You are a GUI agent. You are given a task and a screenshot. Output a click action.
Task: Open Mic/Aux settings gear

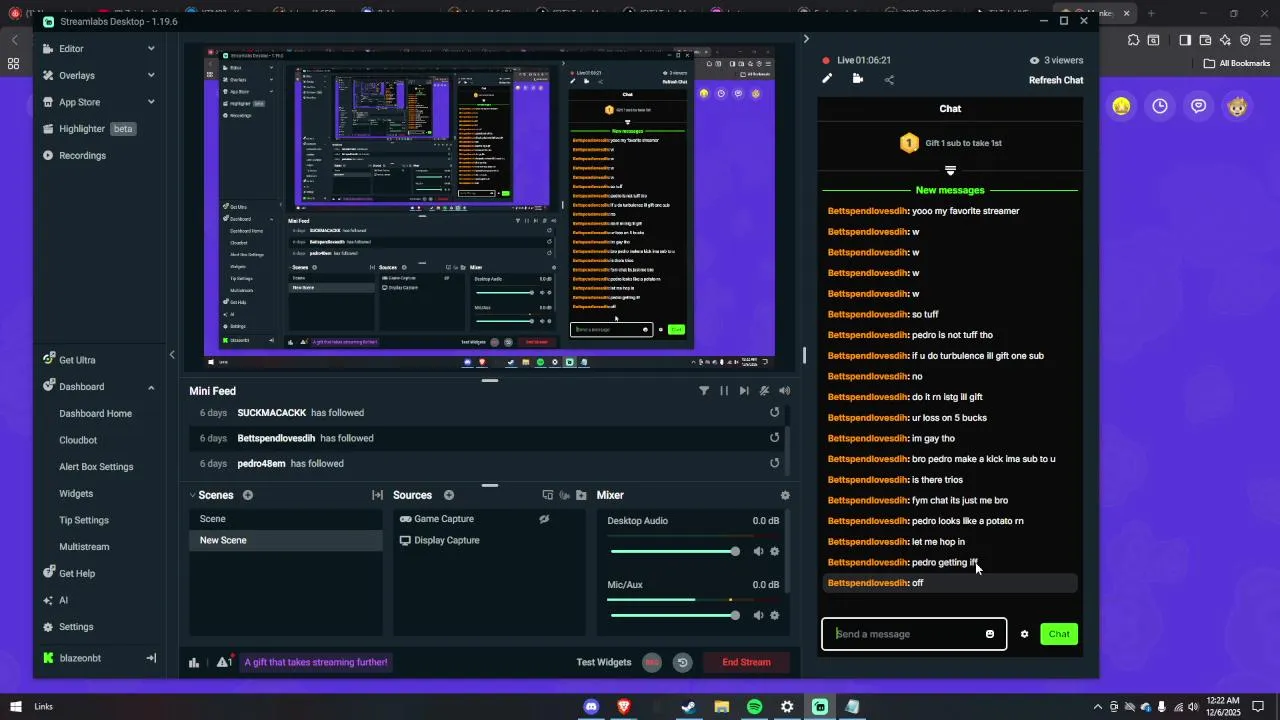[774, 615]
